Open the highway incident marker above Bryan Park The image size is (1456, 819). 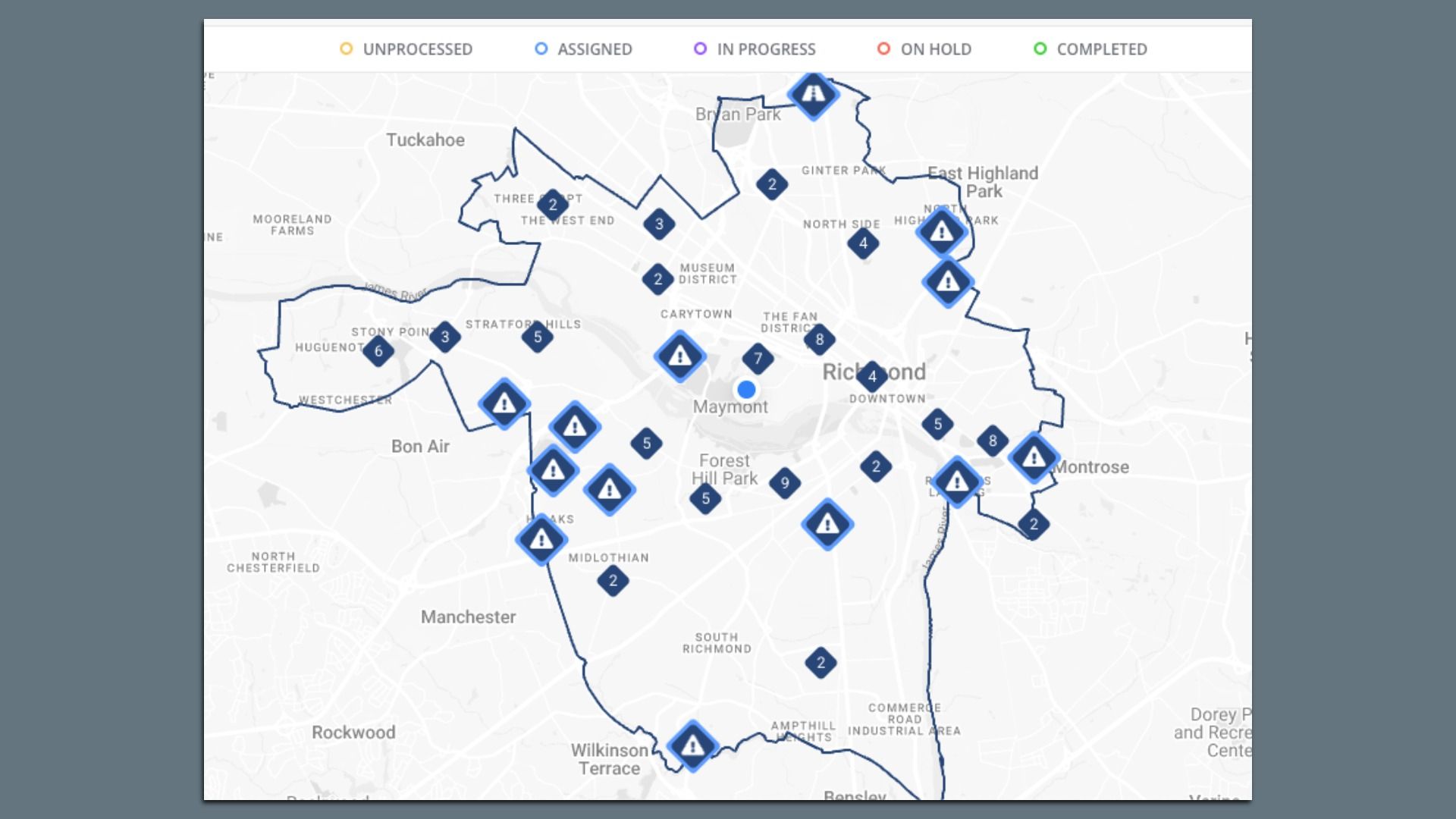[x=814, y=96]
